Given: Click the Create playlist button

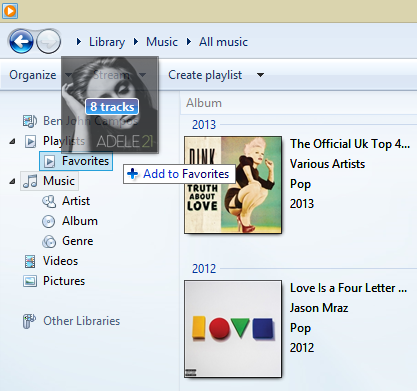Looking at the screenshot, I should tap(205, 75).
